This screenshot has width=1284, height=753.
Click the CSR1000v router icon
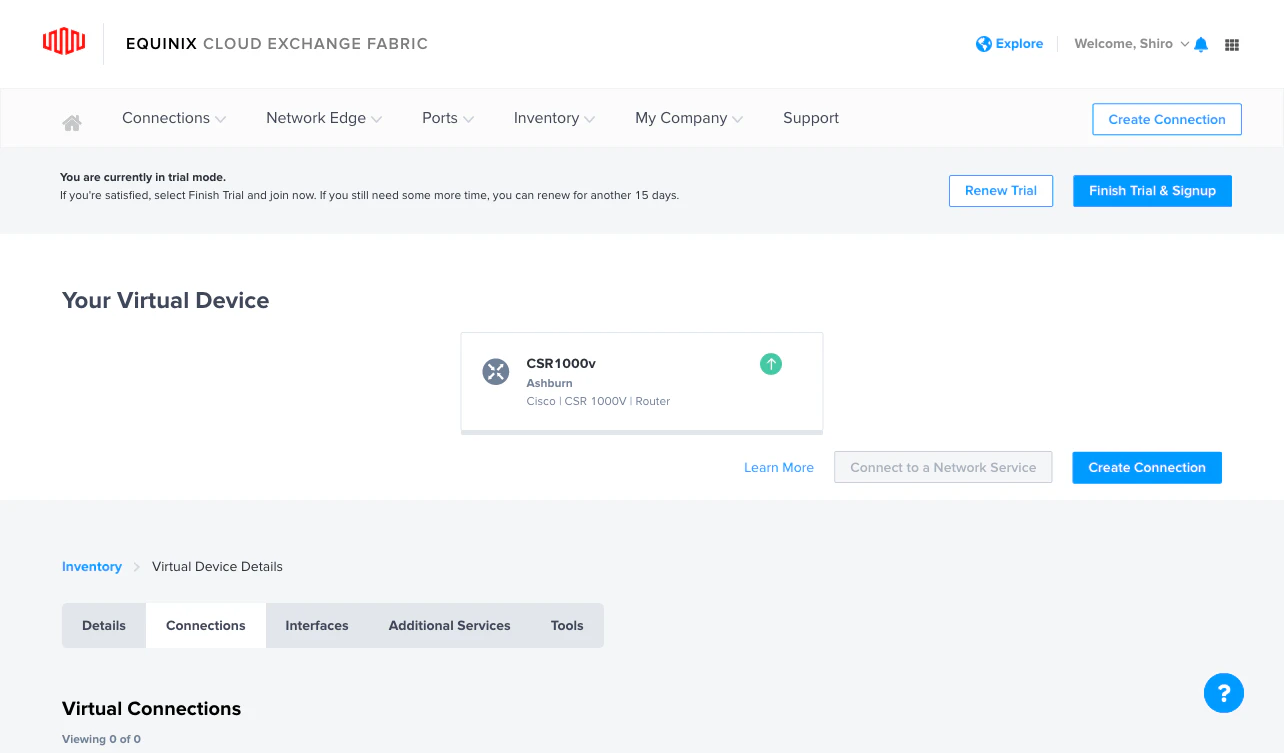[496, 372]
